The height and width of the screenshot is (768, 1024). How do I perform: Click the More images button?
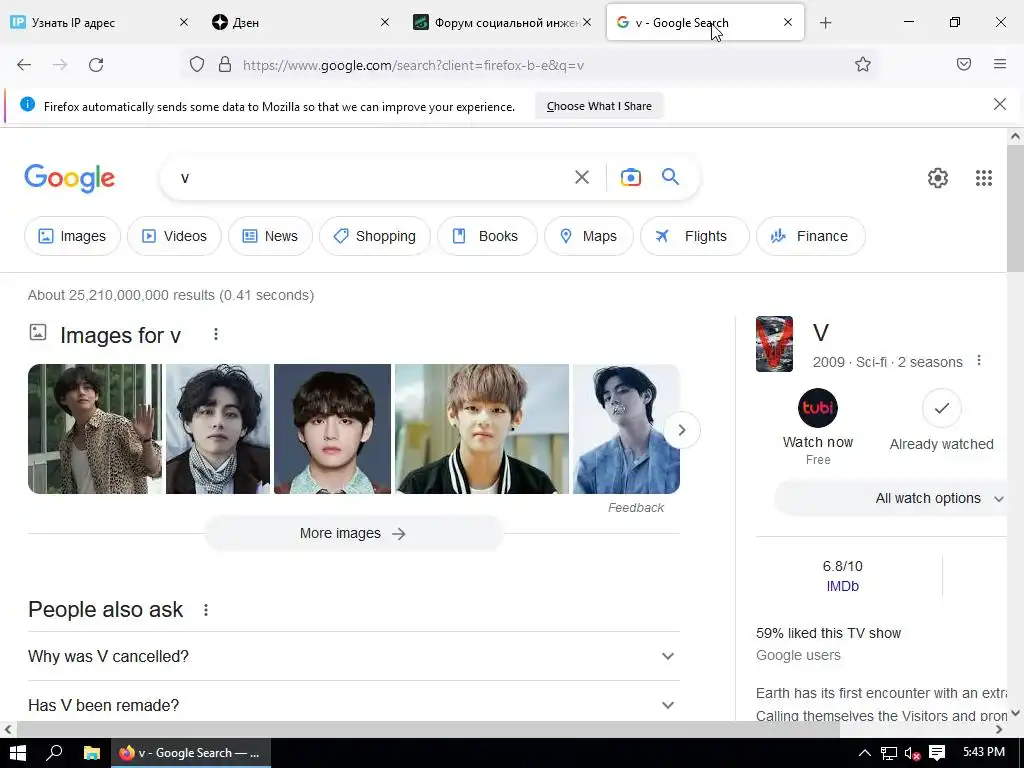354,534
